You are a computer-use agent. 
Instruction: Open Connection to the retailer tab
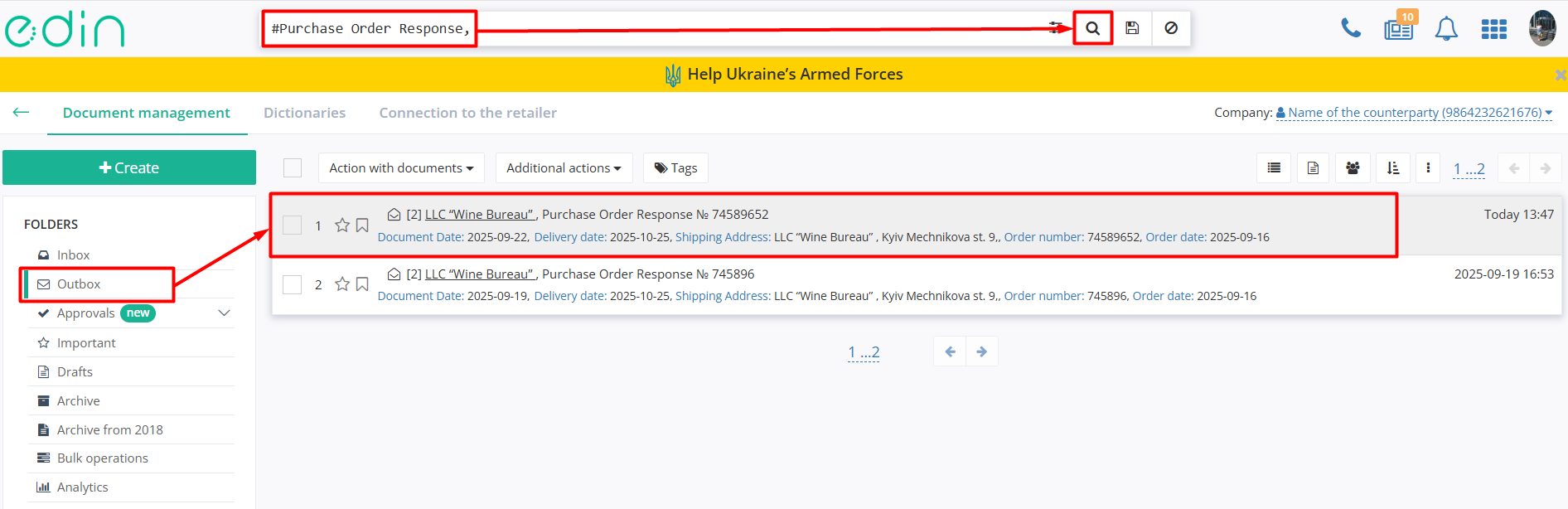pyautogui.click(x=467, y=113)
